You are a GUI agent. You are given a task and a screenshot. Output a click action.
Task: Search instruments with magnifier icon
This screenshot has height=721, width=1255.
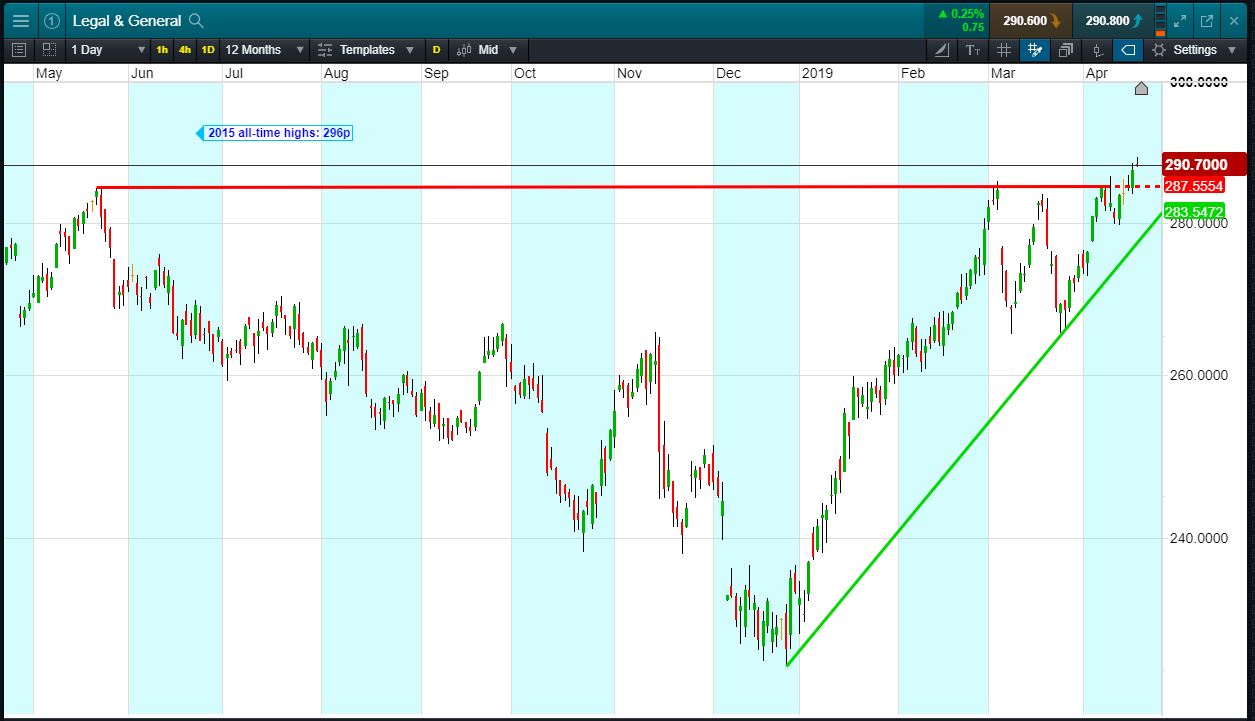196,20
